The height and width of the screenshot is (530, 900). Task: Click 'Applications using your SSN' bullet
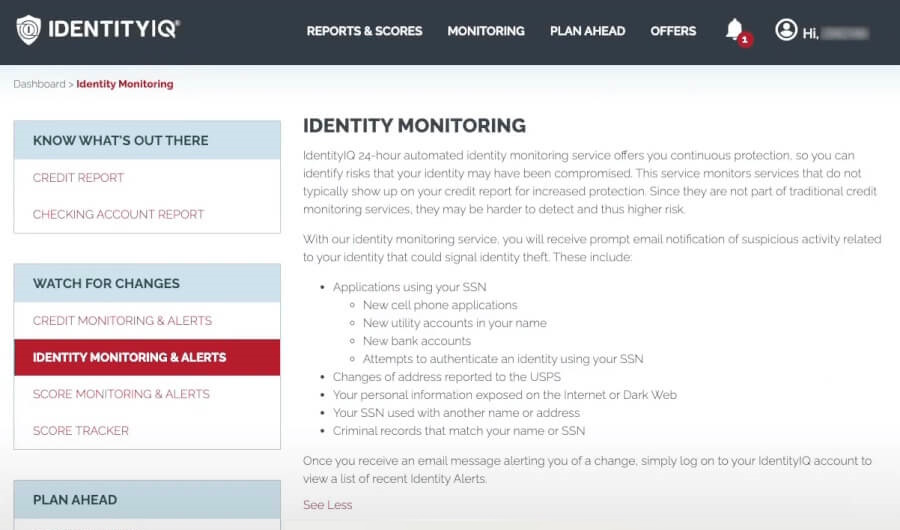409,287
